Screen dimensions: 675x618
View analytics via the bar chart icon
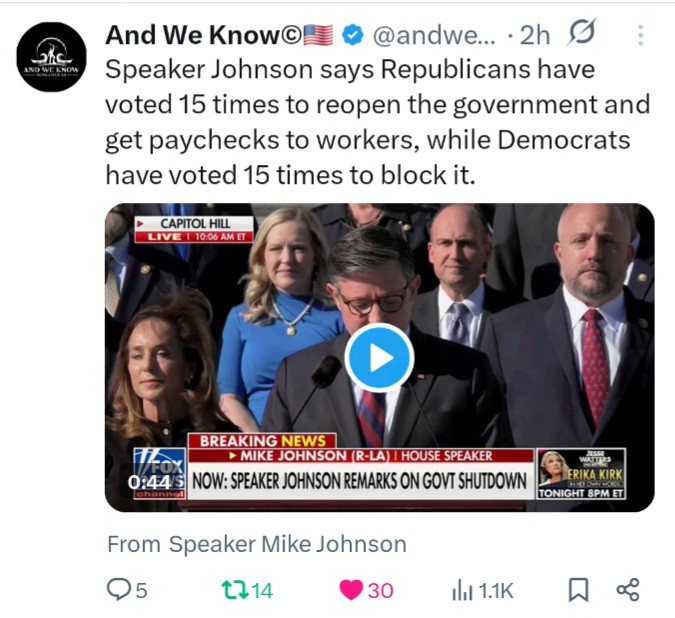point(462,590)
